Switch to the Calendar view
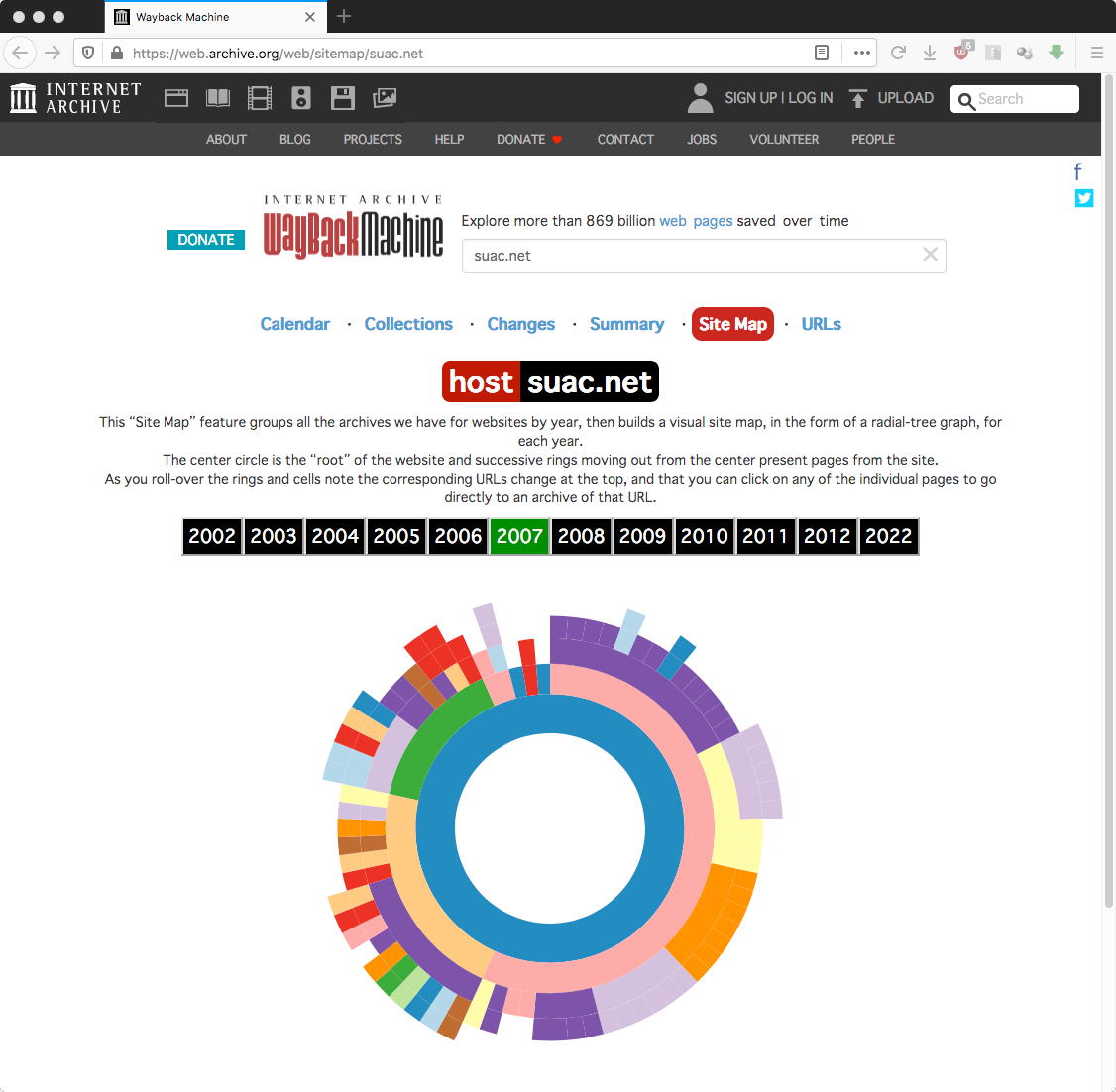 pos(294,324)
